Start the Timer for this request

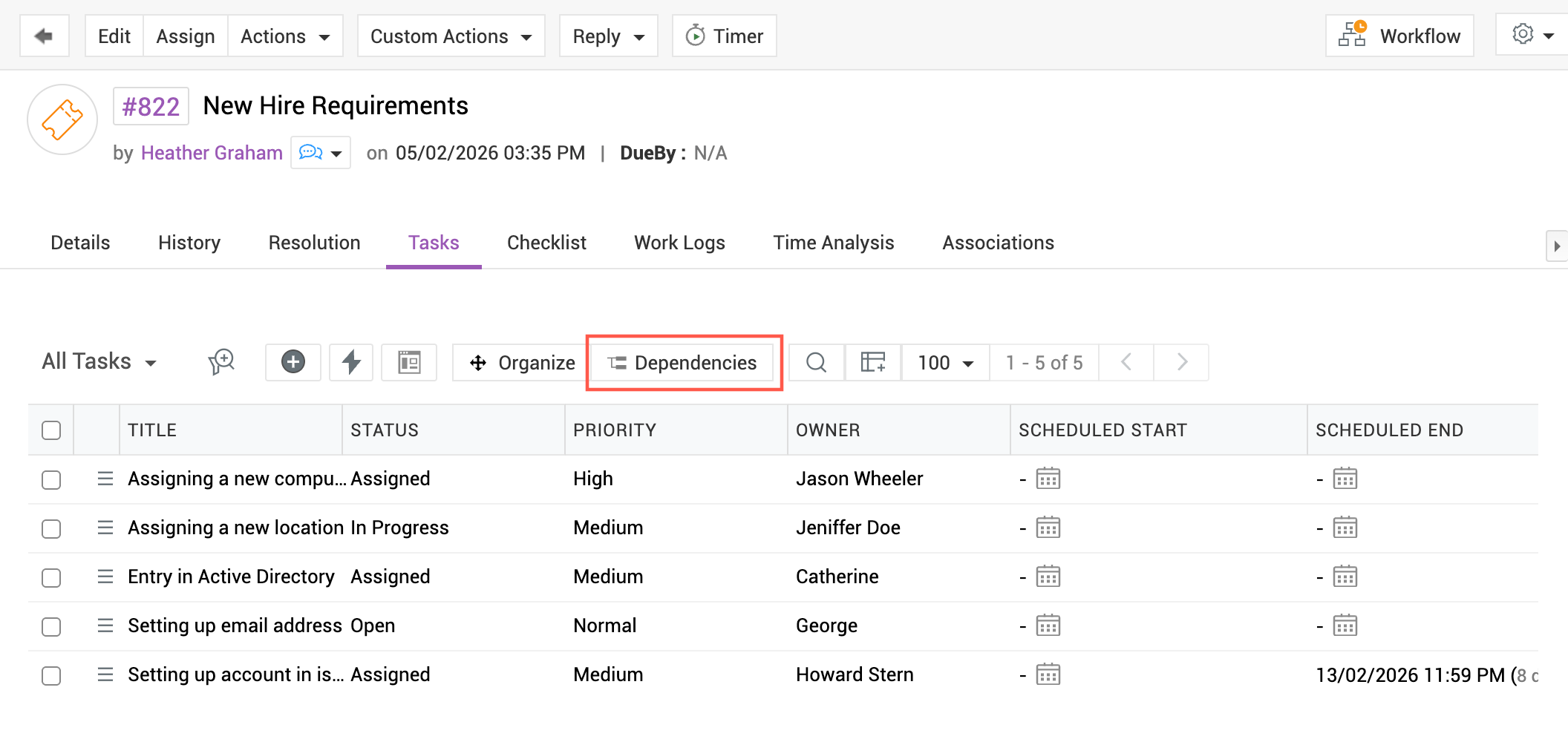(x=724, y=36)
